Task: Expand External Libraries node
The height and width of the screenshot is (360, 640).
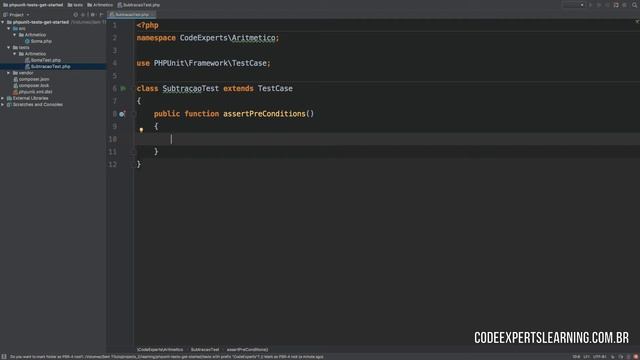Action: coord(3,98)
